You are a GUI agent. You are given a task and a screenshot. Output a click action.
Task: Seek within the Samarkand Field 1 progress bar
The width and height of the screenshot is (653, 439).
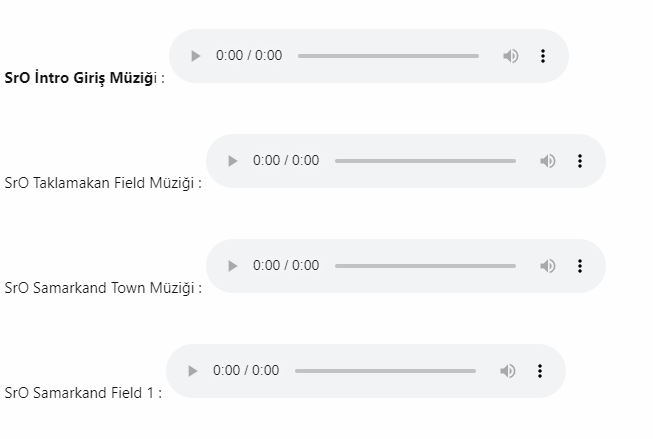[385, 371]
